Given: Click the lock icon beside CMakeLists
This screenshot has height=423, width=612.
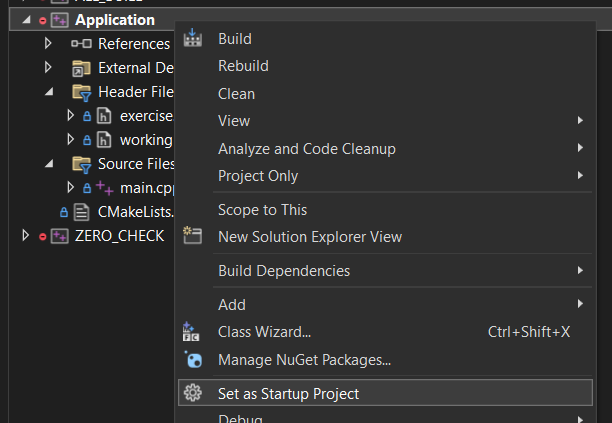Looking at the screenshot, I should (64, 212).
